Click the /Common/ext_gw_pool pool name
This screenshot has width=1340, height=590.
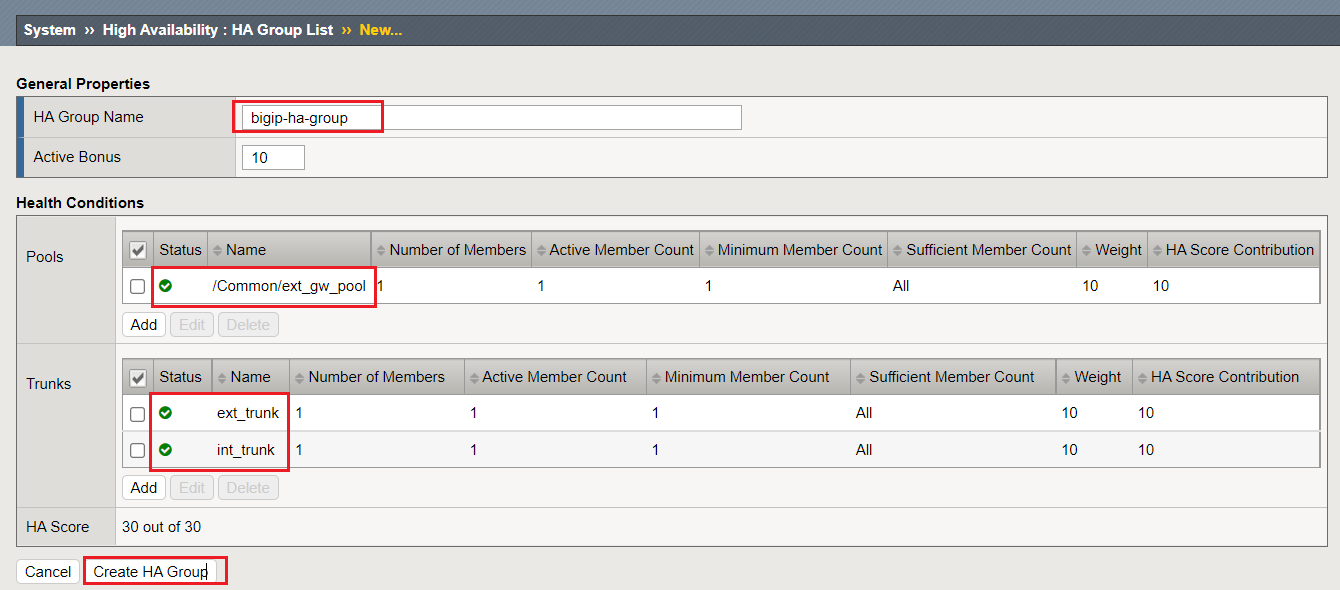point(289,286)
